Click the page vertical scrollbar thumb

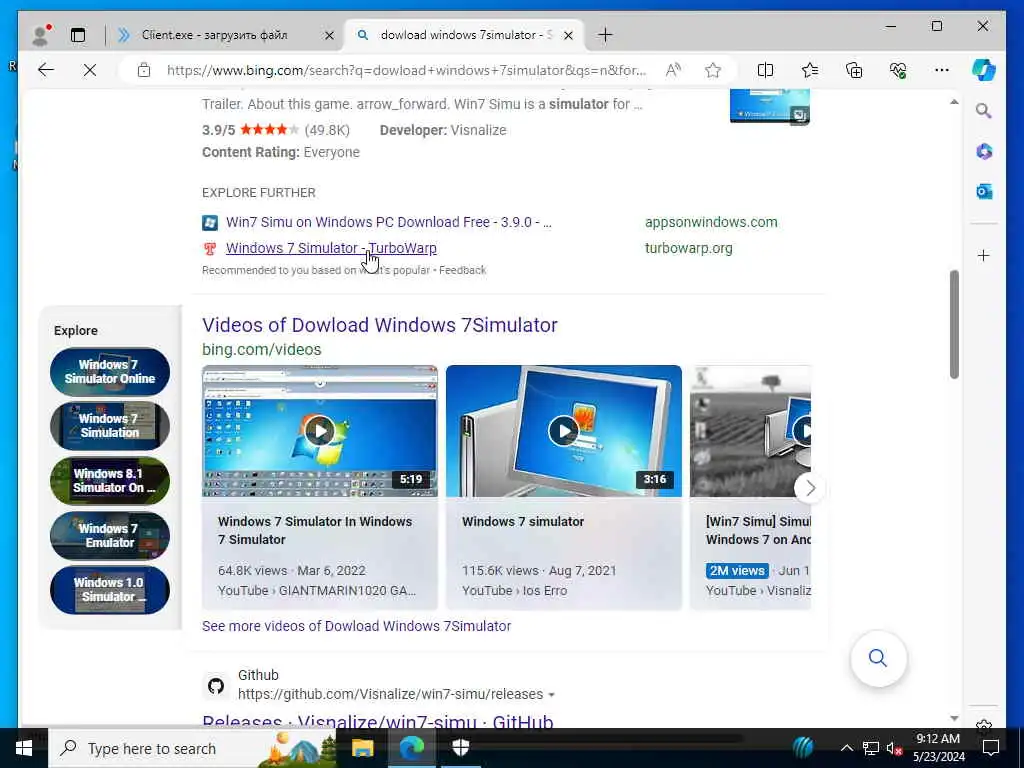pyautogui.click(x=954, y=324)
